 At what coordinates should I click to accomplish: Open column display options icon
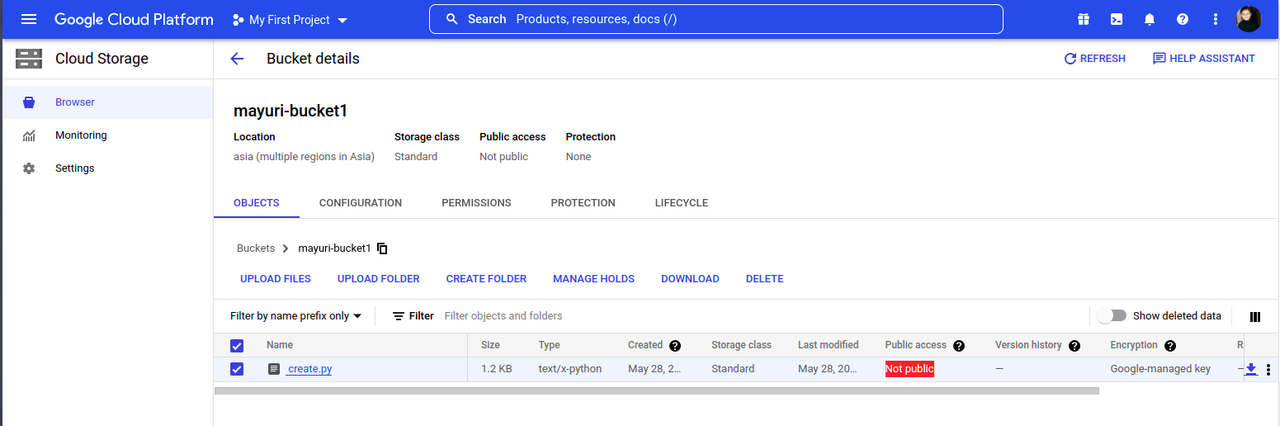pos(1255,316)
